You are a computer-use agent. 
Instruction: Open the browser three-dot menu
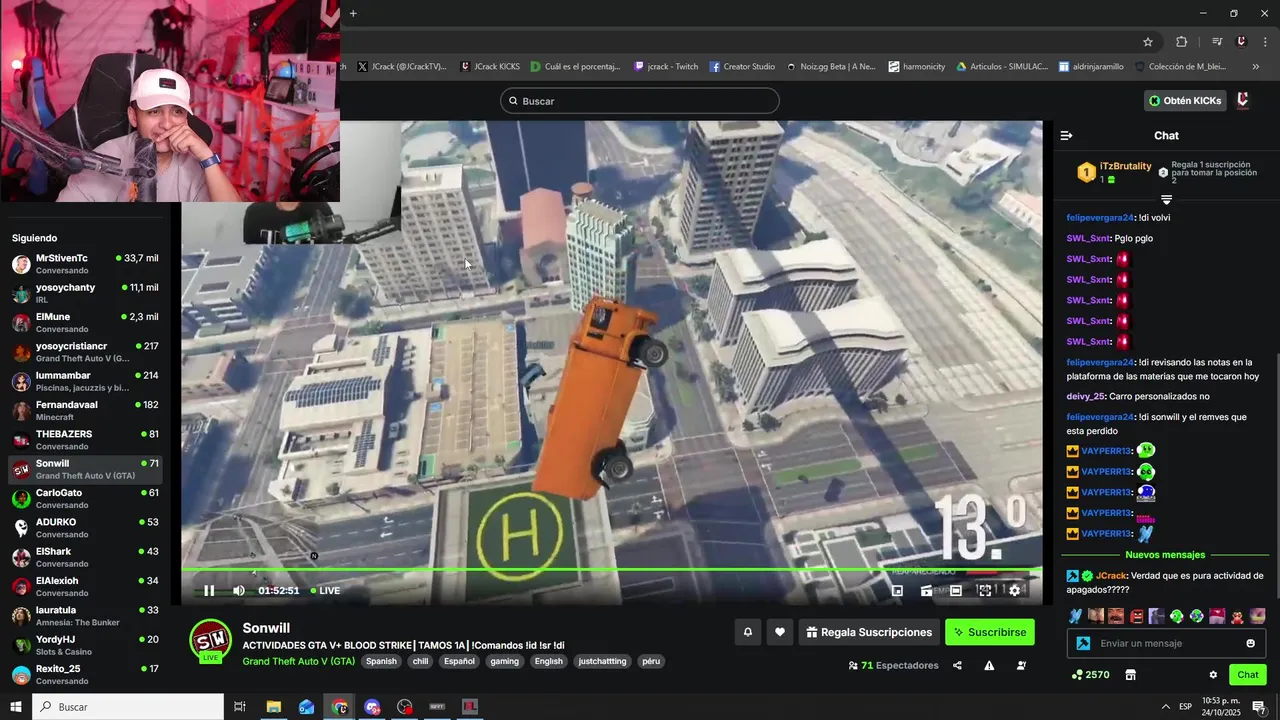1266,42
